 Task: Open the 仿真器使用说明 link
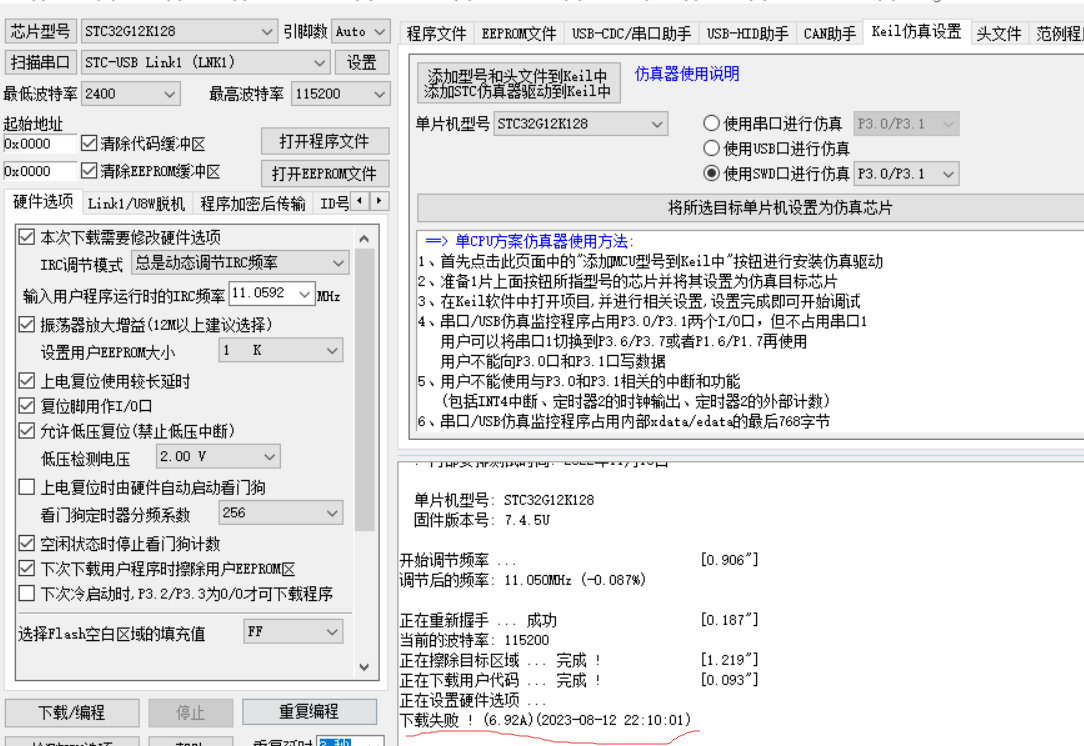[x=686, y=73]
